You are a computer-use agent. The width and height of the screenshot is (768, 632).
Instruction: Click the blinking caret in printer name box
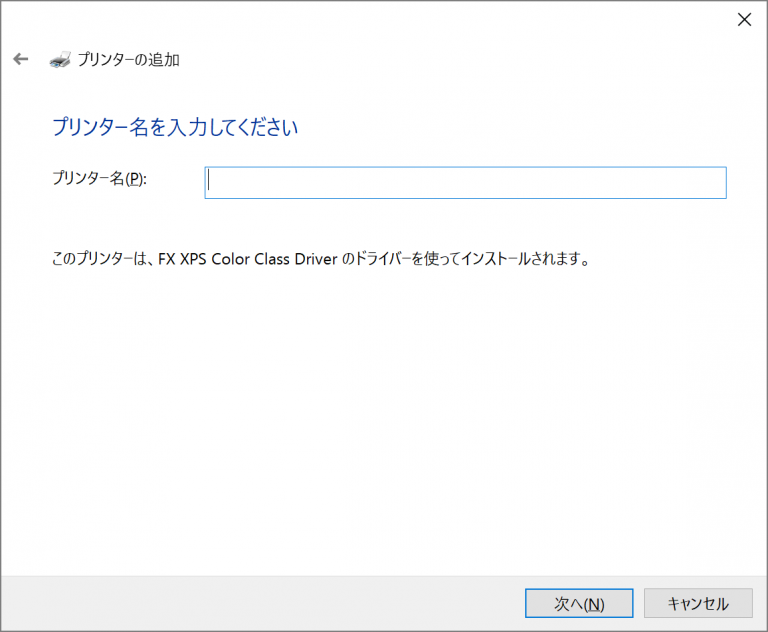pos(209,182)
